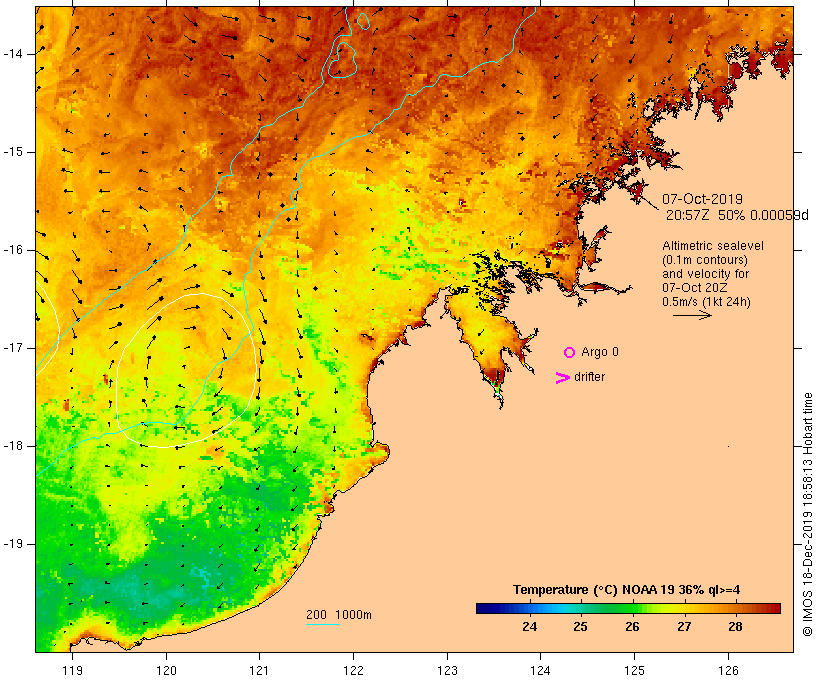The width and height of the screenshot is (820, 680).
Task: Click the '07-Oct 20Z' text line
Action: click(x=694, y=288)
